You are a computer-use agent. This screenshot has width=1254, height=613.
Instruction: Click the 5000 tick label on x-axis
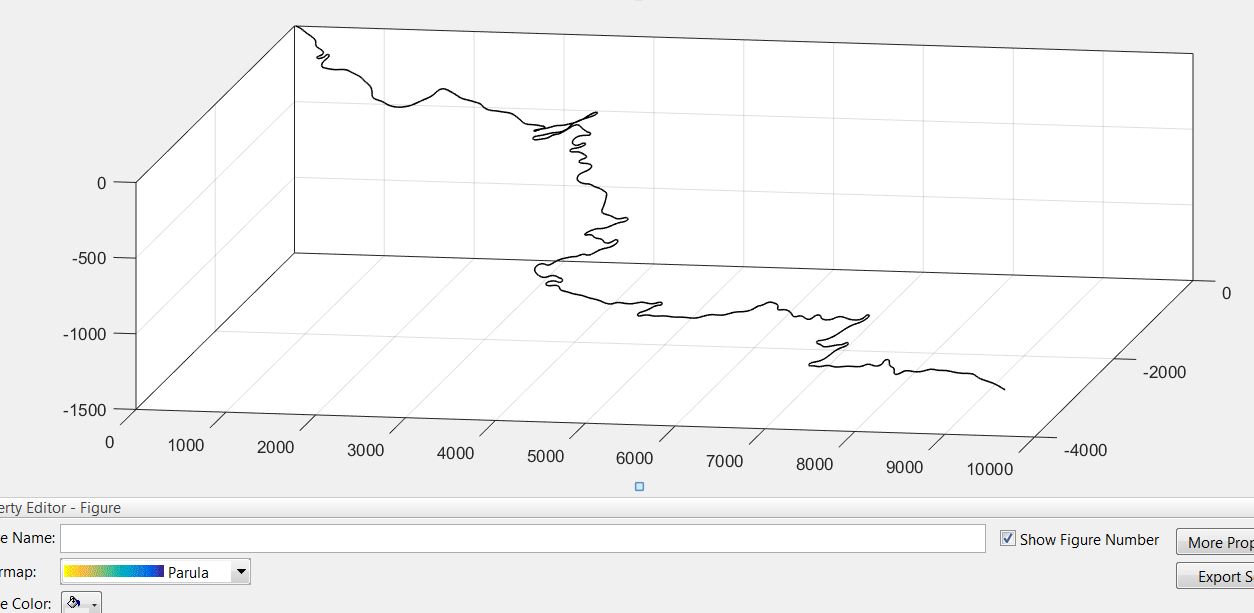coord(545,456)
